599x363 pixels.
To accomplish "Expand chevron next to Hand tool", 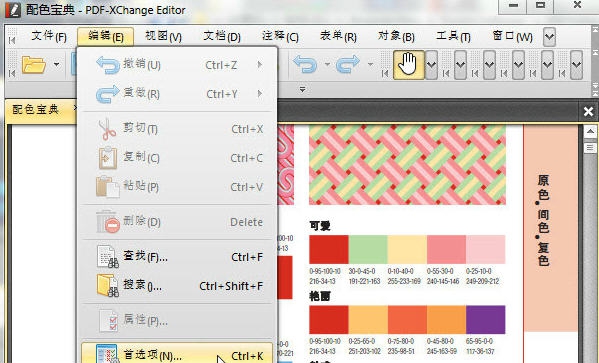I will [431, 65].
